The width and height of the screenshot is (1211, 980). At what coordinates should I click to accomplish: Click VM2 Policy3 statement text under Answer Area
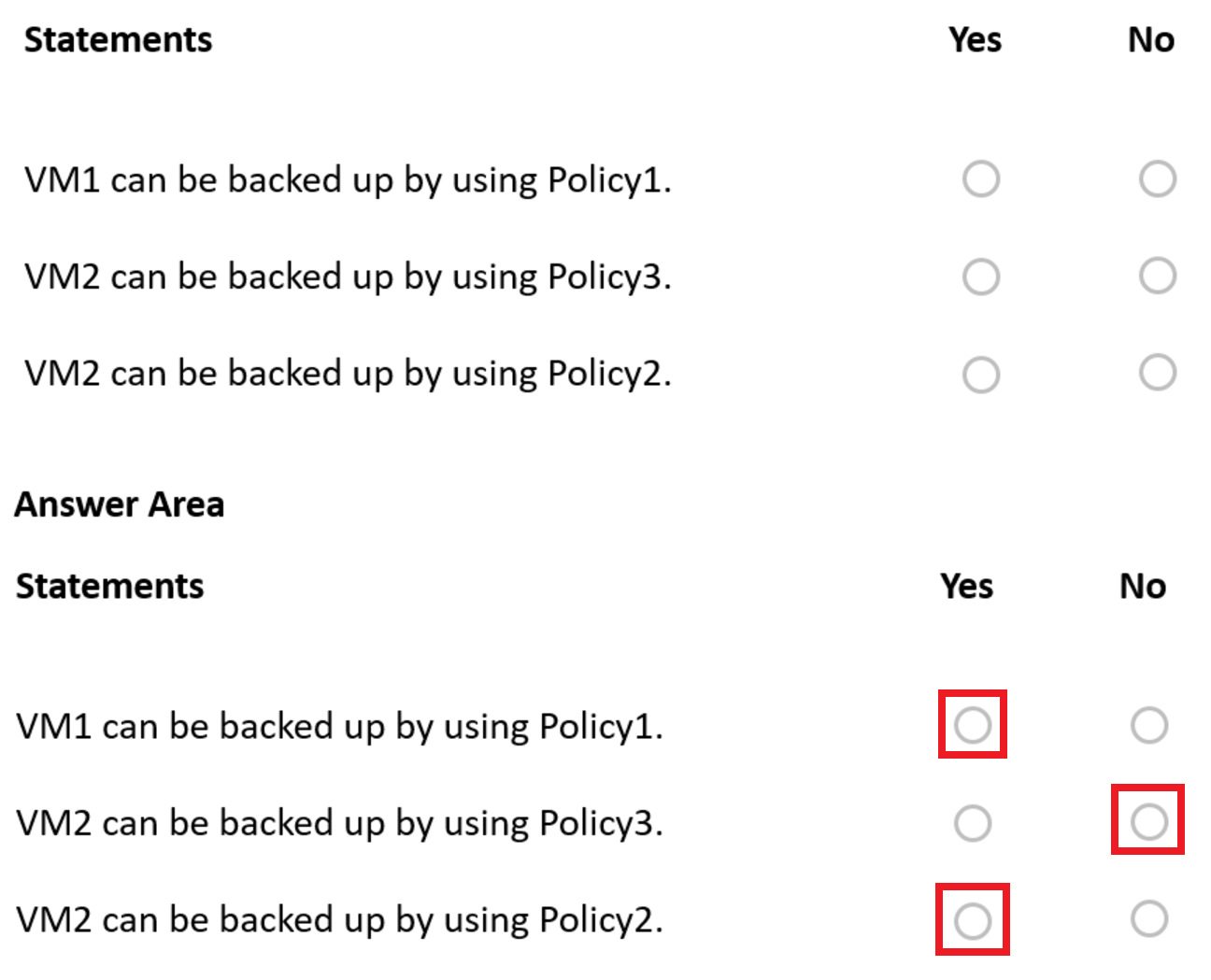pos(339,823)
